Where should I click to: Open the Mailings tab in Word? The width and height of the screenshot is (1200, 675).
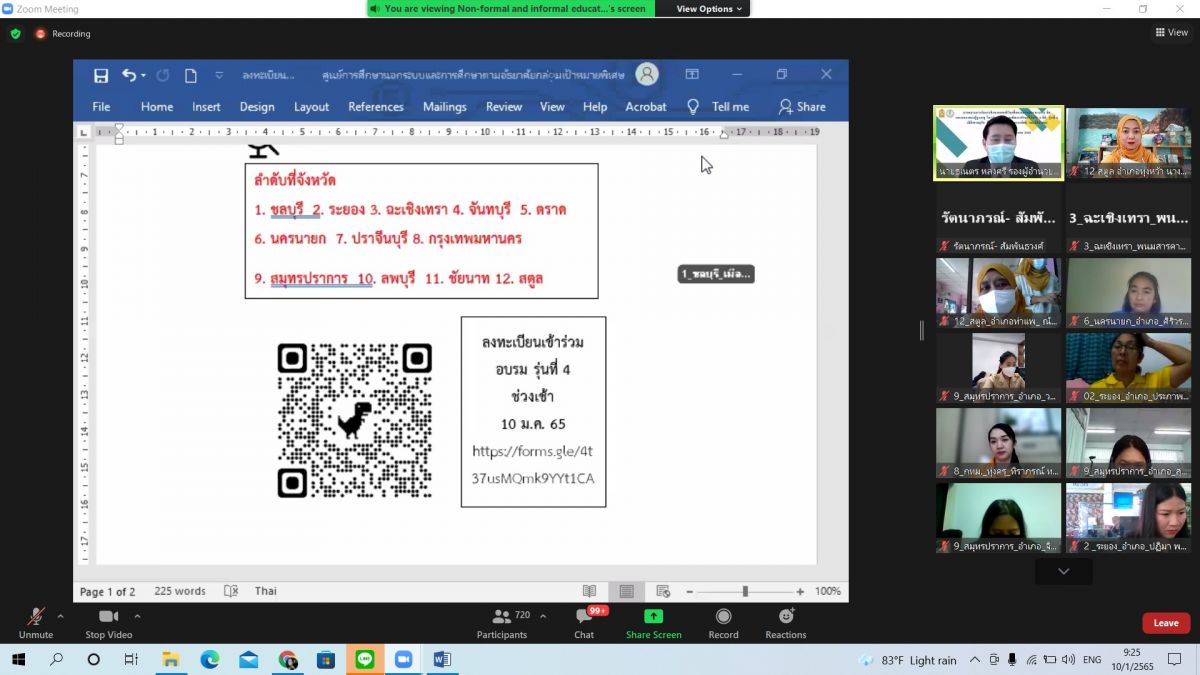click(444, 107)
